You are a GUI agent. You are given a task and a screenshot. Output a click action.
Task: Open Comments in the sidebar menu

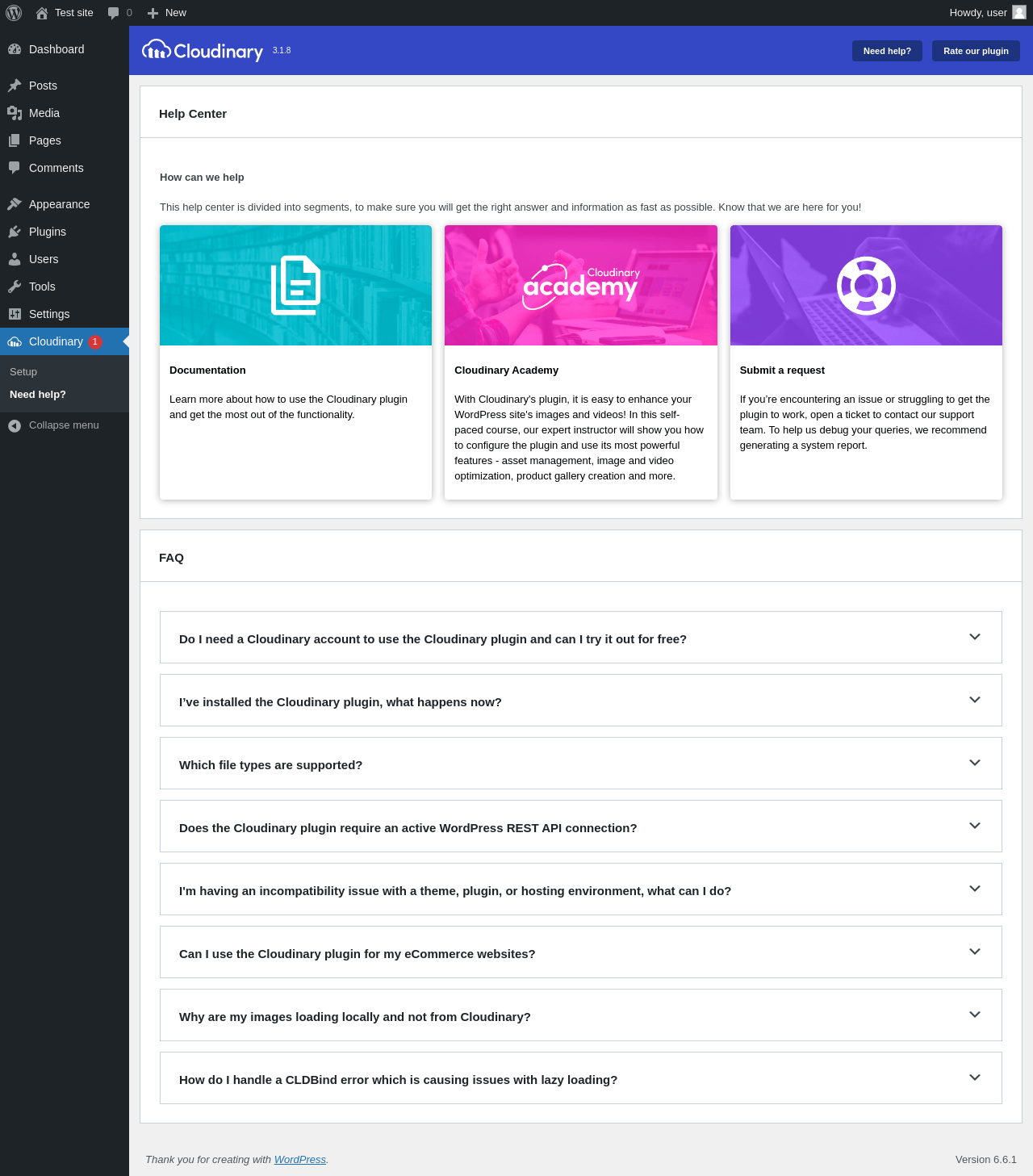[x=65, y=168]
